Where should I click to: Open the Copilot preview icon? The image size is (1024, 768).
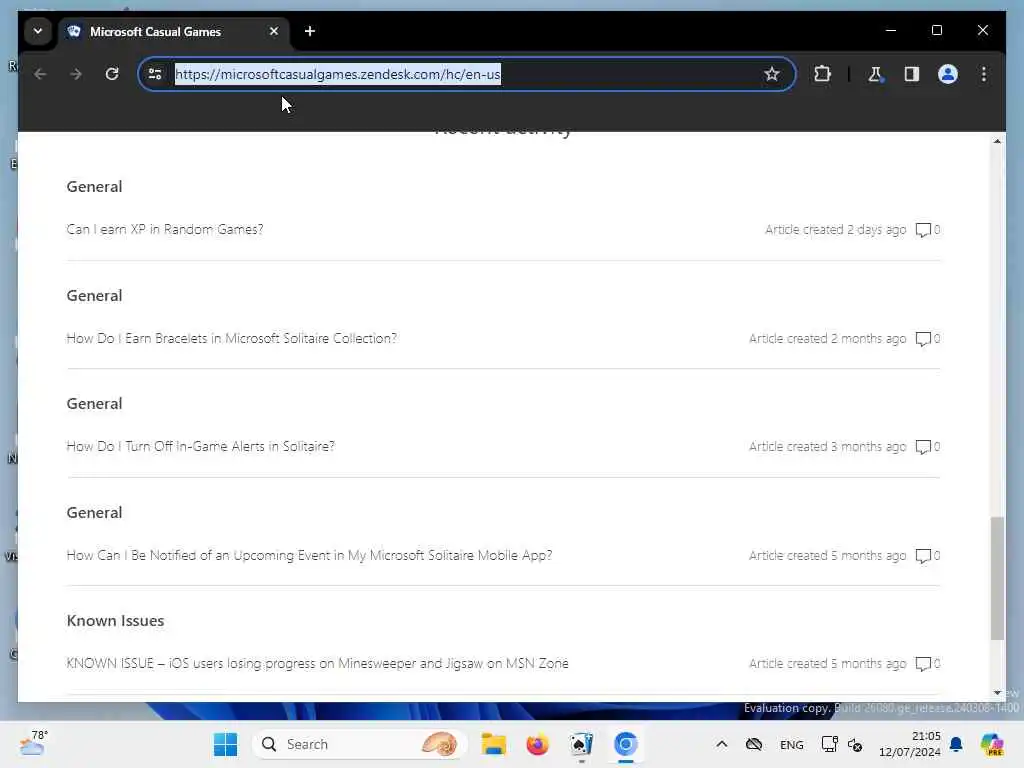point(992,744)
